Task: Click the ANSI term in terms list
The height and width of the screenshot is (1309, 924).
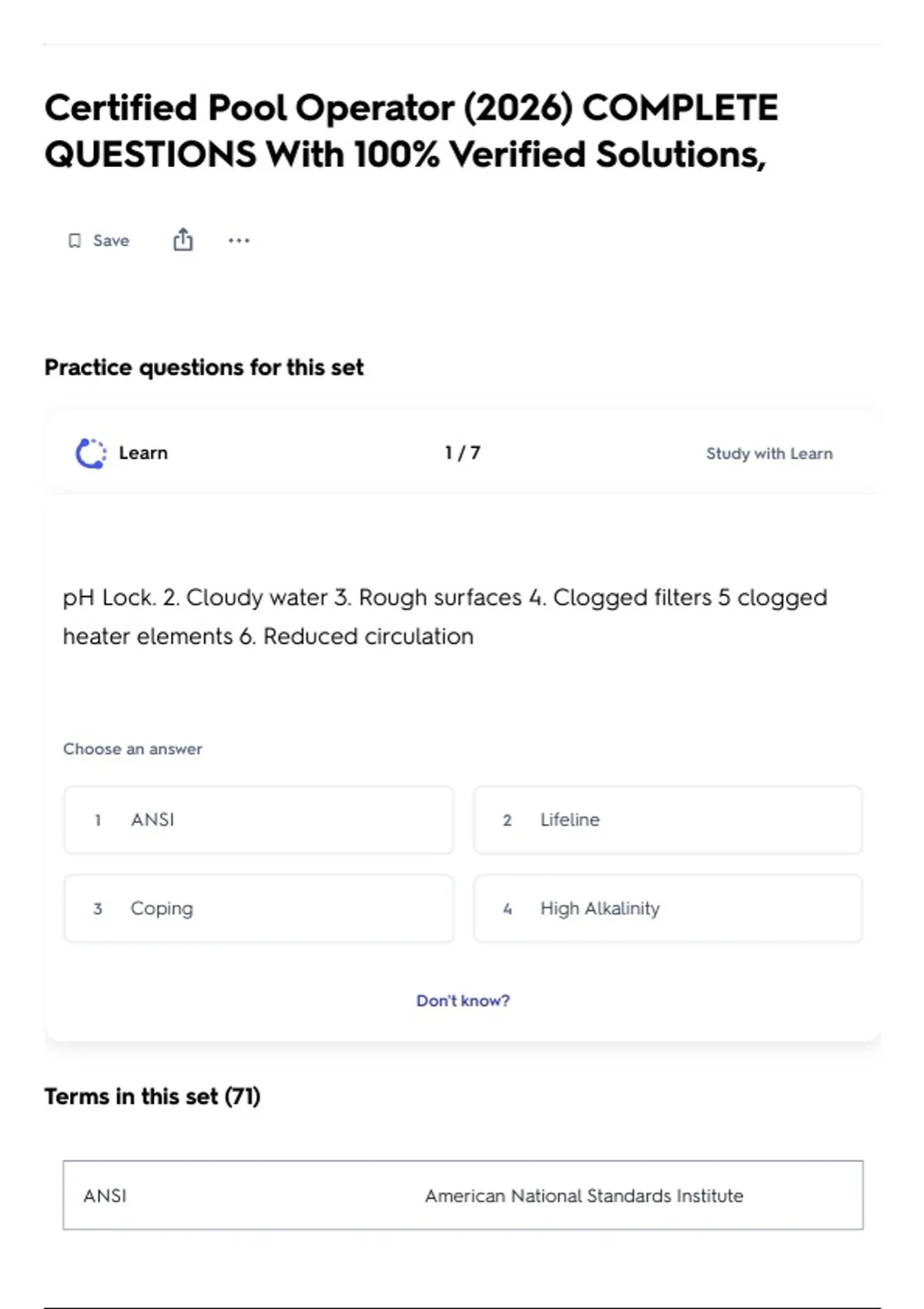Action: click(x=105, y=1196)
